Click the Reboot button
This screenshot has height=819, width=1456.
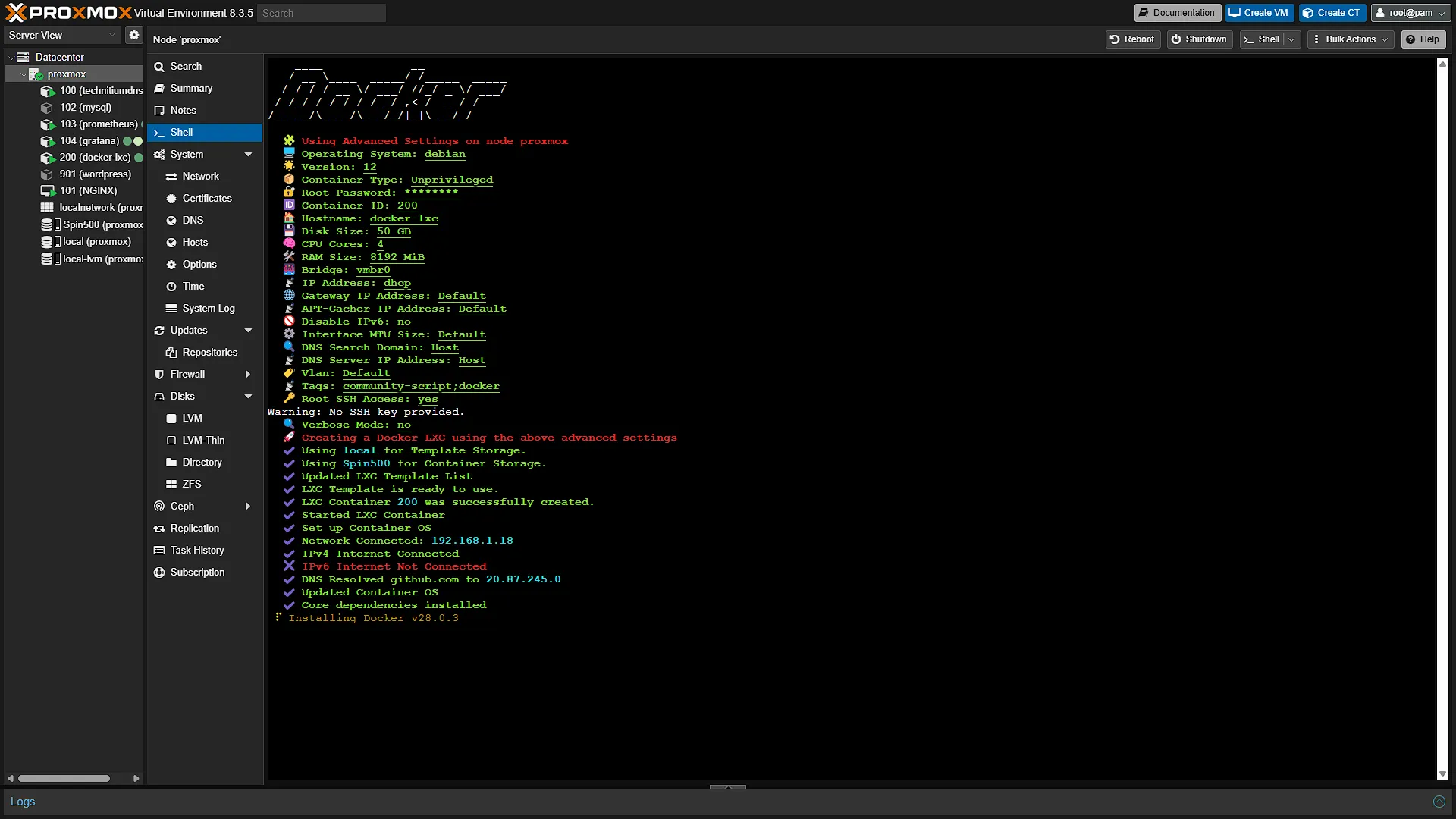[x=1132, y=39]
